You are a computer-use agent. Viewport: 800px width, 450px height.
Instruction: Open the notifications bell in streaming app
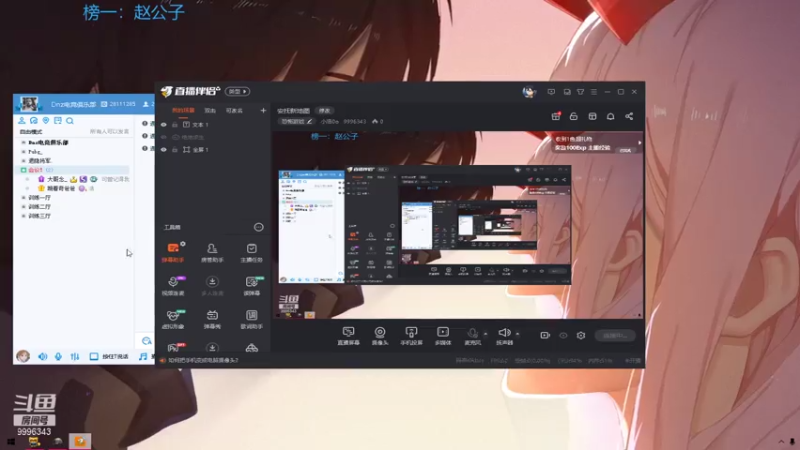pyautogui.click(x=610, y=116)
